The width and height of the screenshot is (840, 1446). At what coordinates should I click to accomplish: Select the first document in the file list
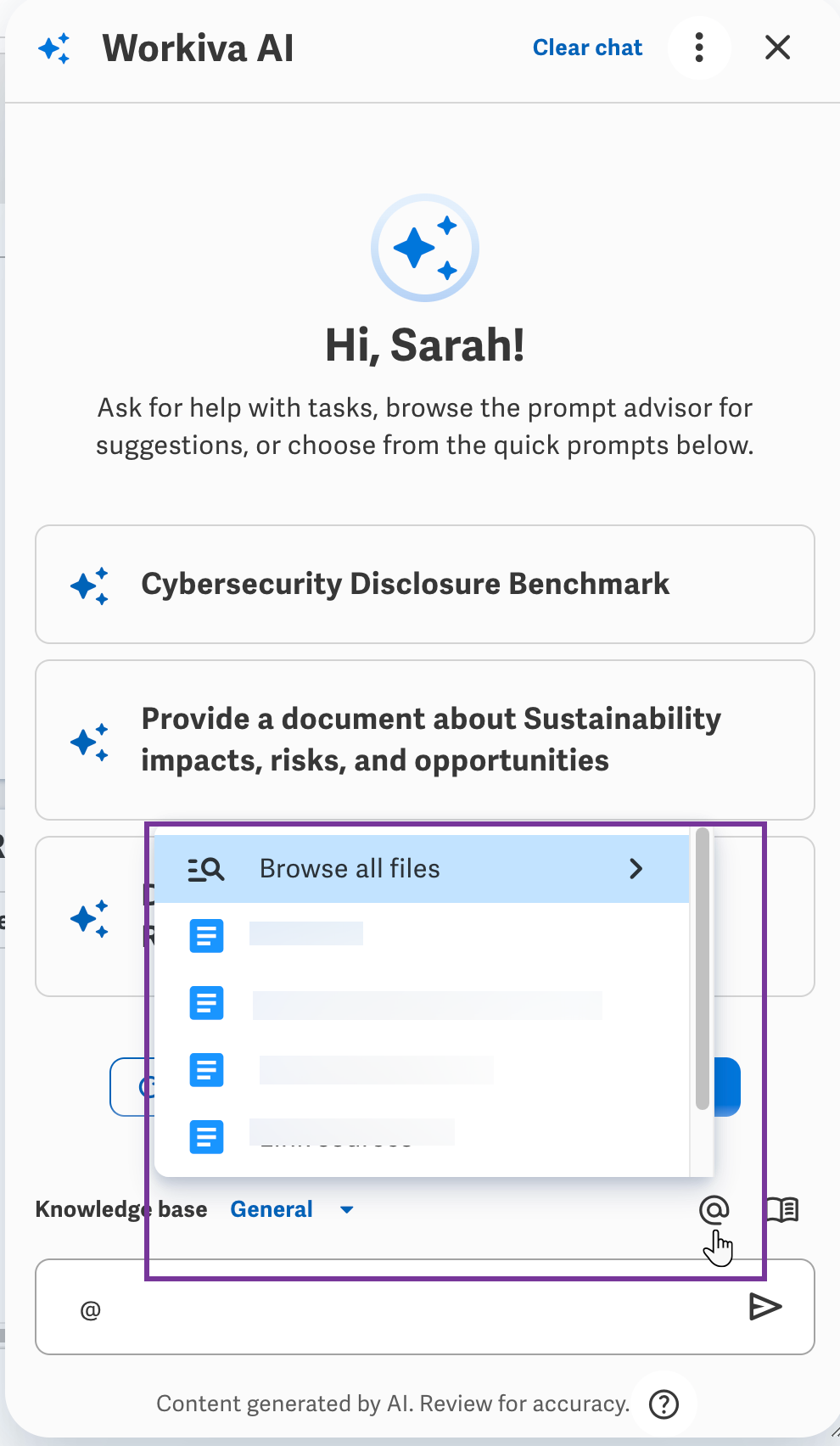click(x=305, y=935)
